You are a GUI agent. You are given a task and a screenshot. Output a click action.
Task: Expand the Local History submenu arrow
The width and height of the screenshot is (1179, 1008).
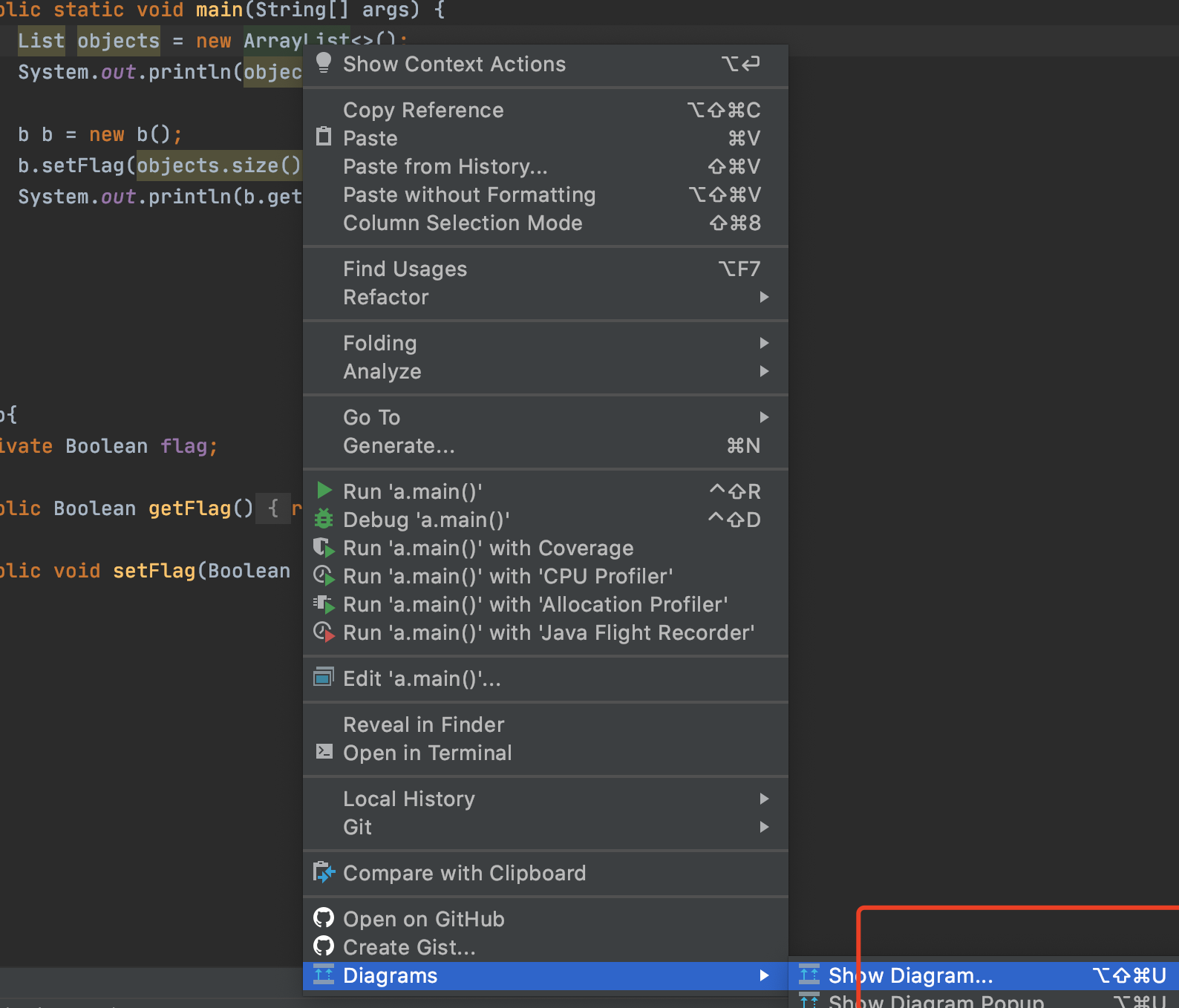pyautogui.click(x=764, y=799)
